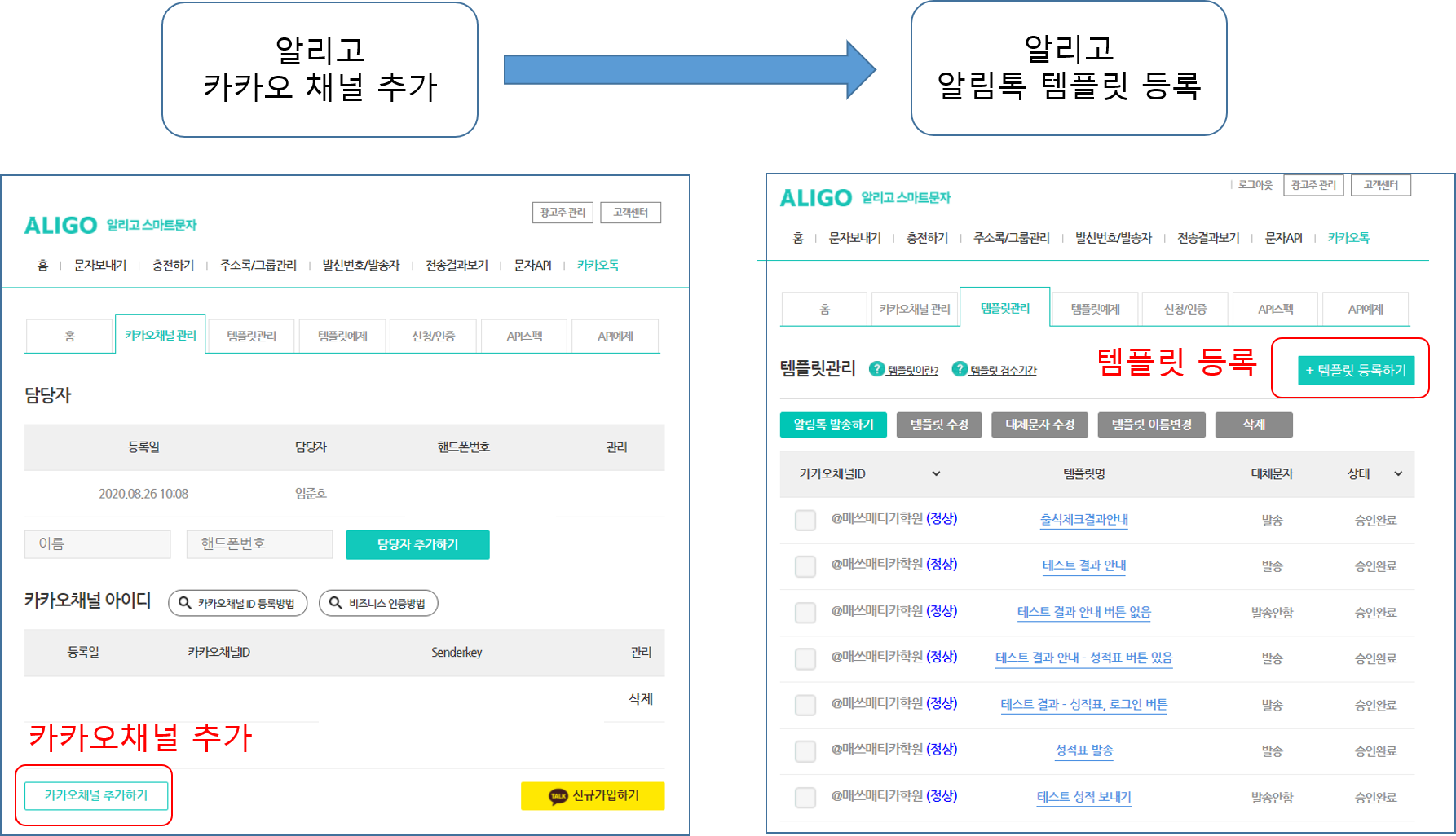Click the 핸드폰번호 input field

pos(259,544)
